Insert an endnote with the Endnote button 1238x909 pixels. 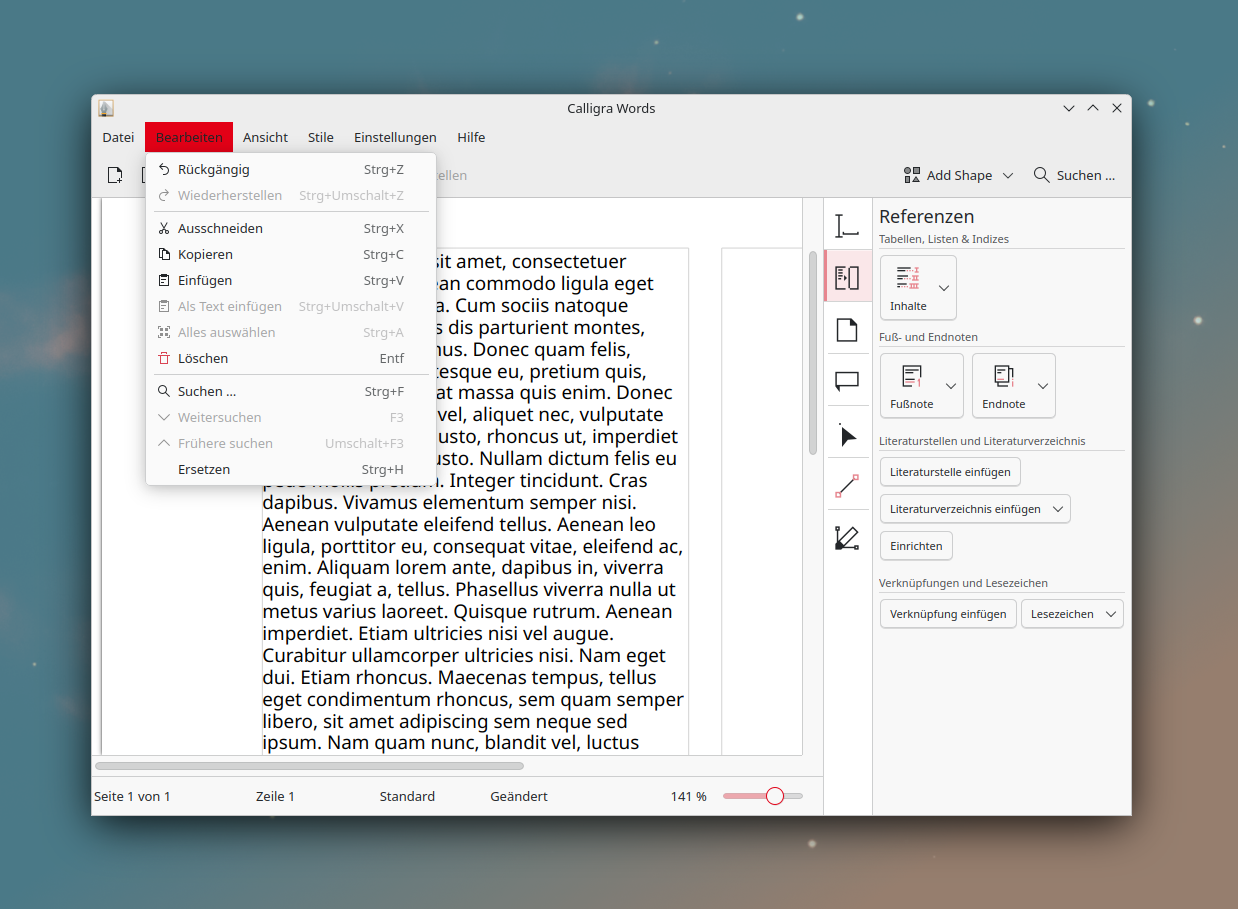tap(1003, 385)
